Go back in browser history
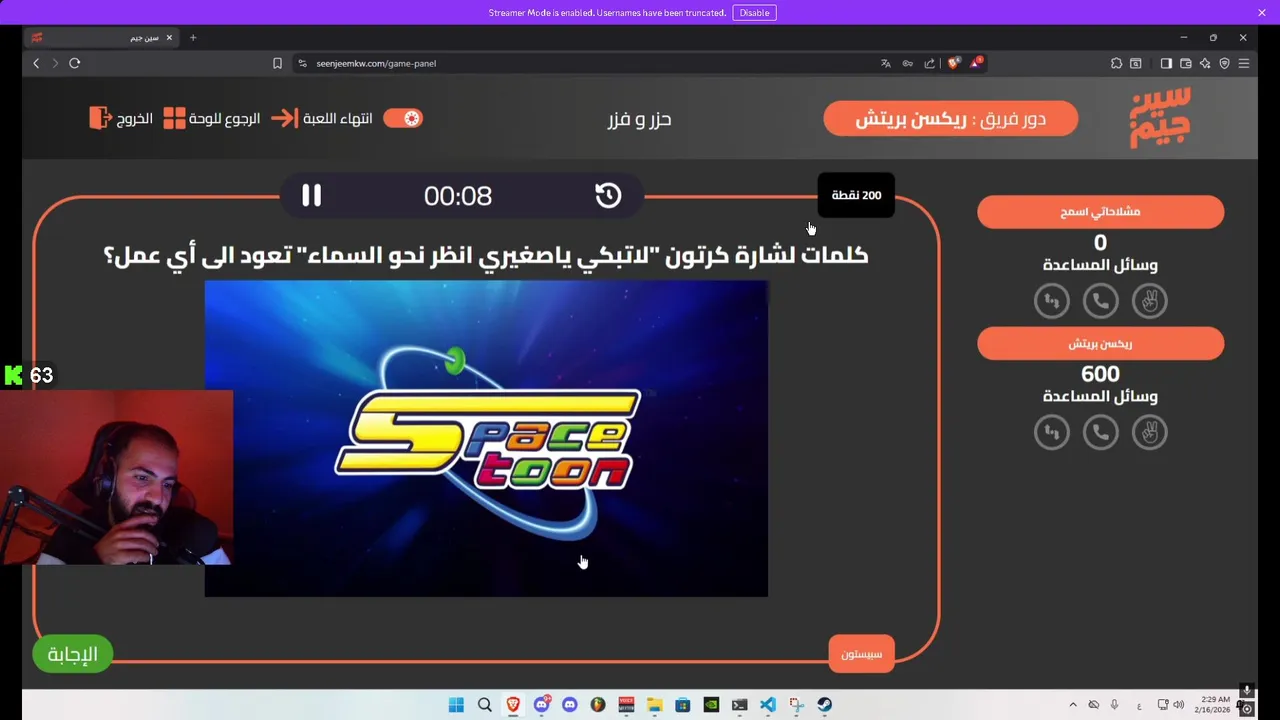This screenshot has height=720, width=1280. click(x=36, y=63)
